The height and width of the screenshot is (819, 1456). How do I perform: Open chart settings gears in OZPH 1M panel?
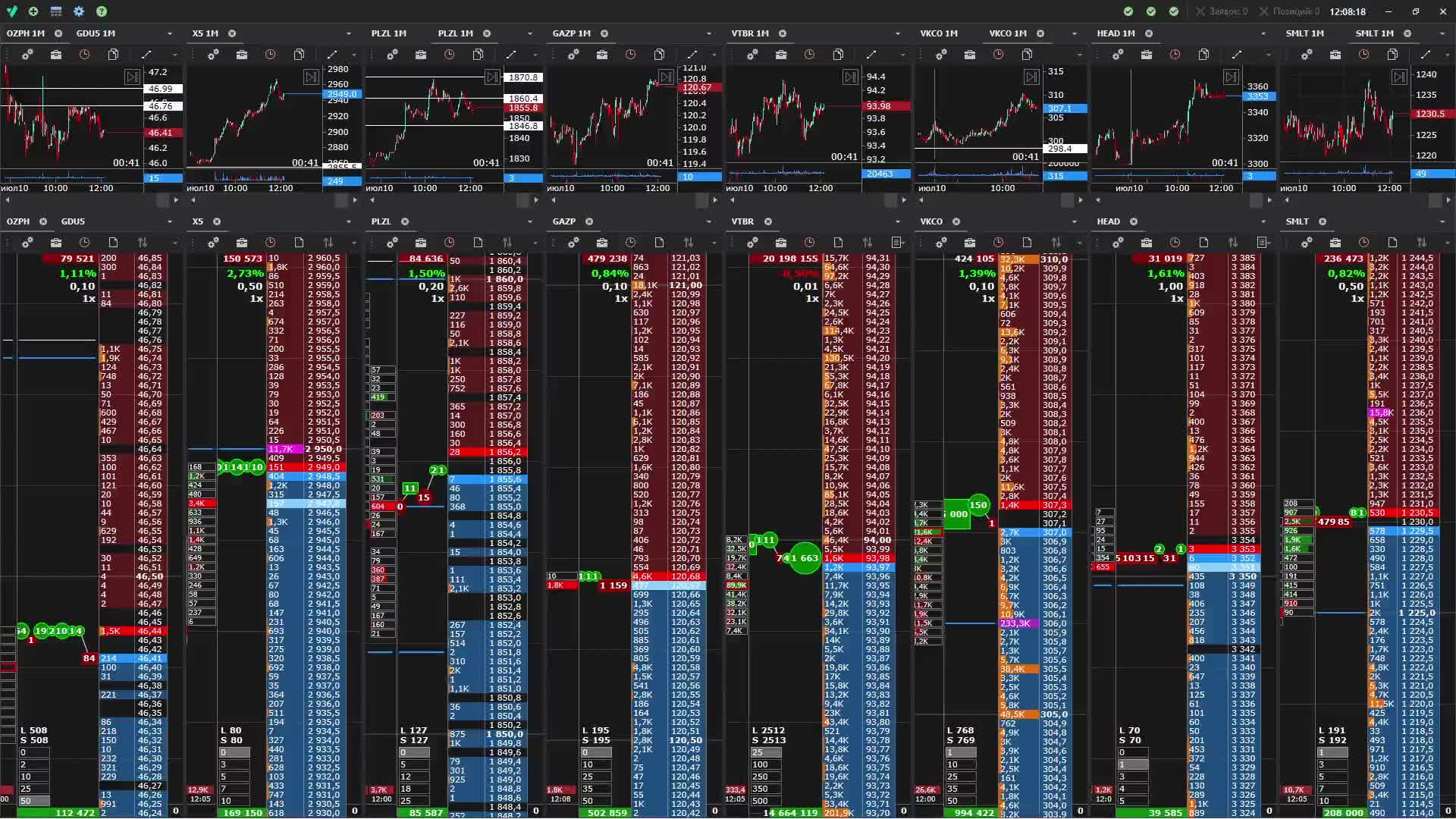click(27, 55)
